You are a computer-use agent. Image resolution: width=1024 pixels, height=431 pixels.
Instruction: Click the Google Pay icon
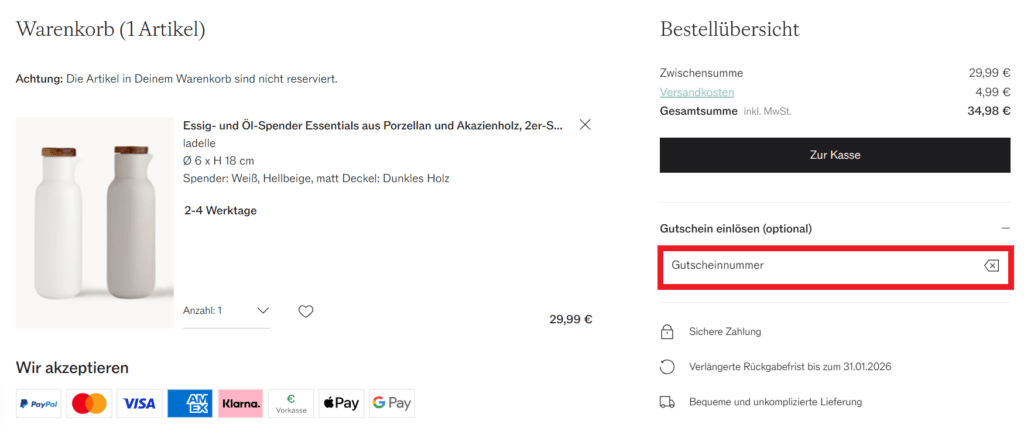(392, 403)
